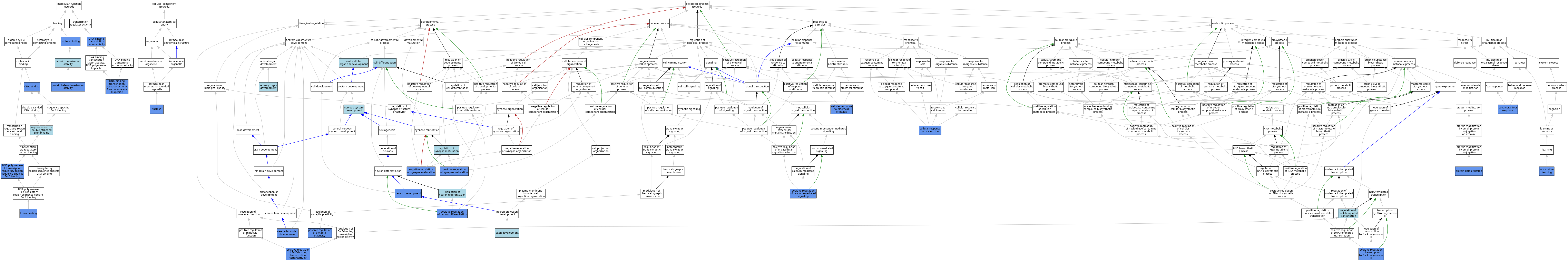Select the 'protein ubiquitination' node
The height and width of the screenshot is (261, 1568).
click(1469, 172)
